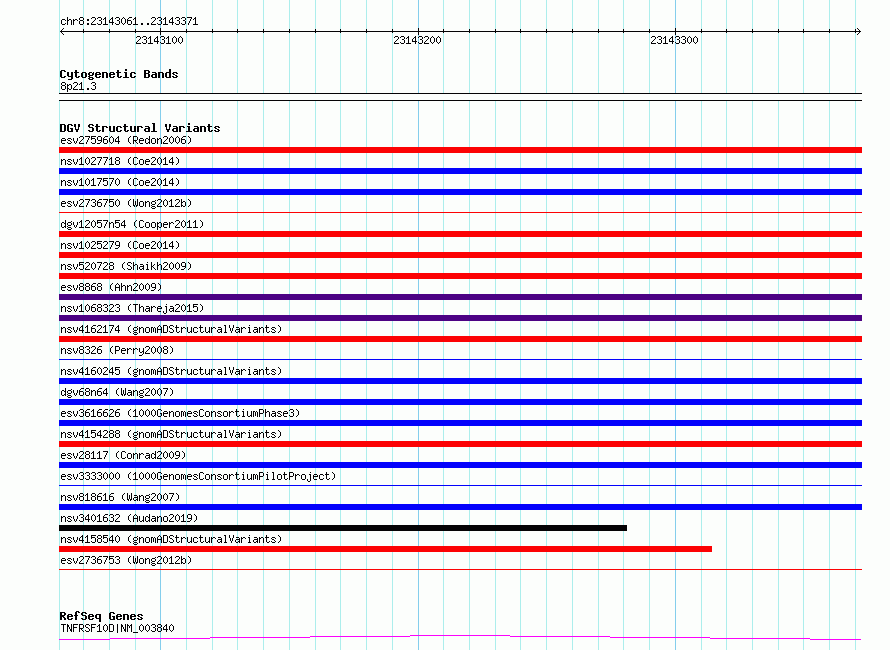Image resolution: width=890 pixels, height=650 pixels.
Task: Click the red bar under esv2759604
Action: (x=460, y=150)
